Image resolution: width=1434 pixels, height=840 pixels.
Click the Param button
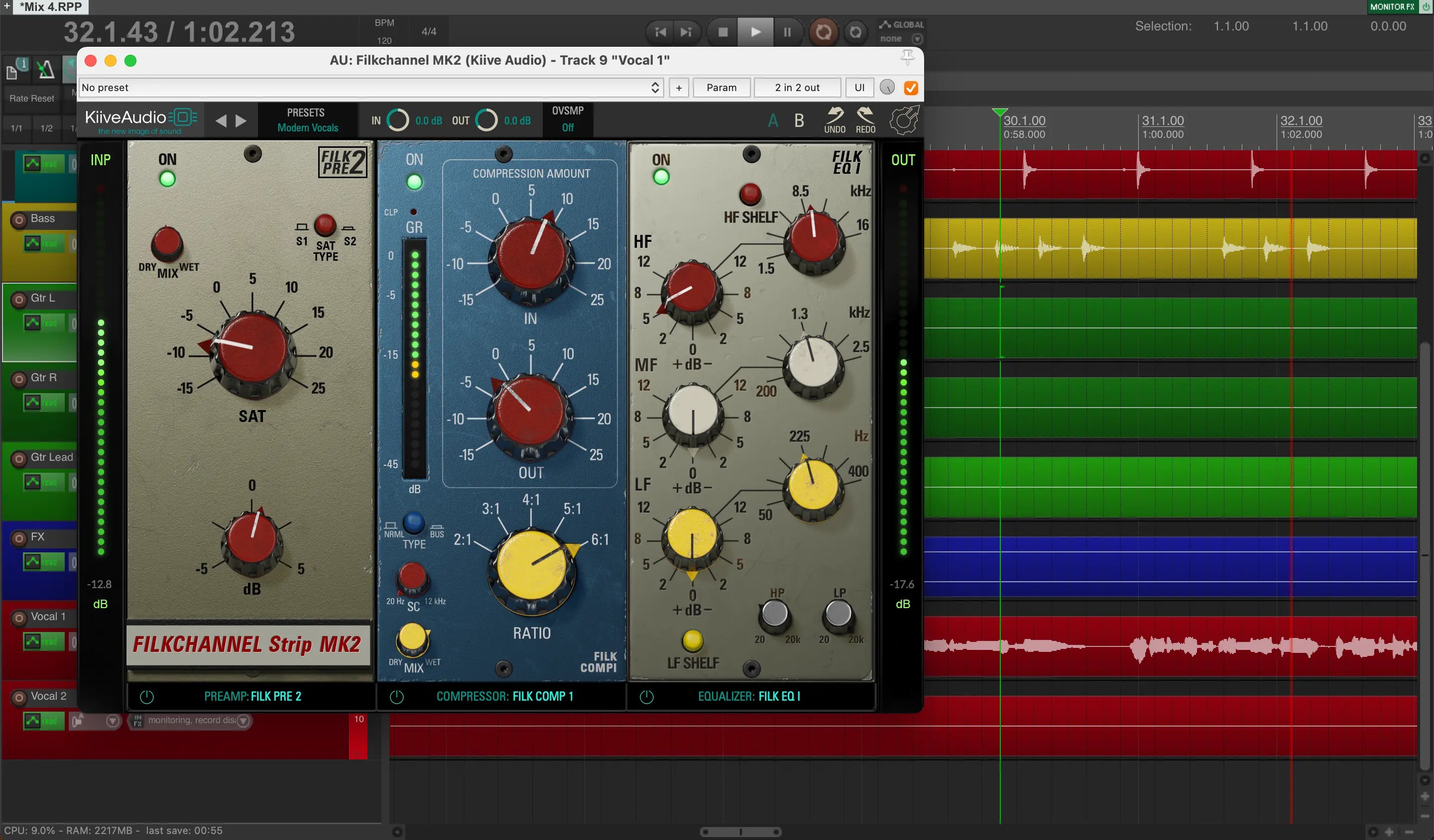pos(721,88)
